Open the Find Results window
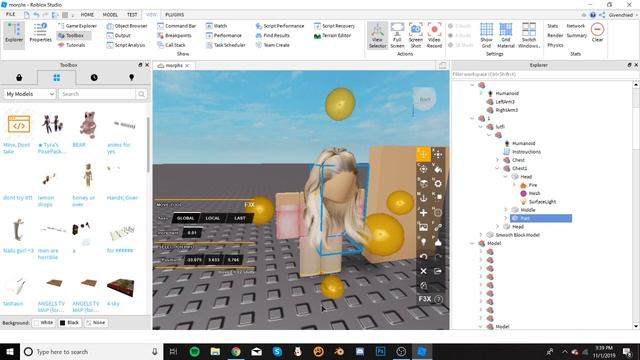 tap(273, 36)
